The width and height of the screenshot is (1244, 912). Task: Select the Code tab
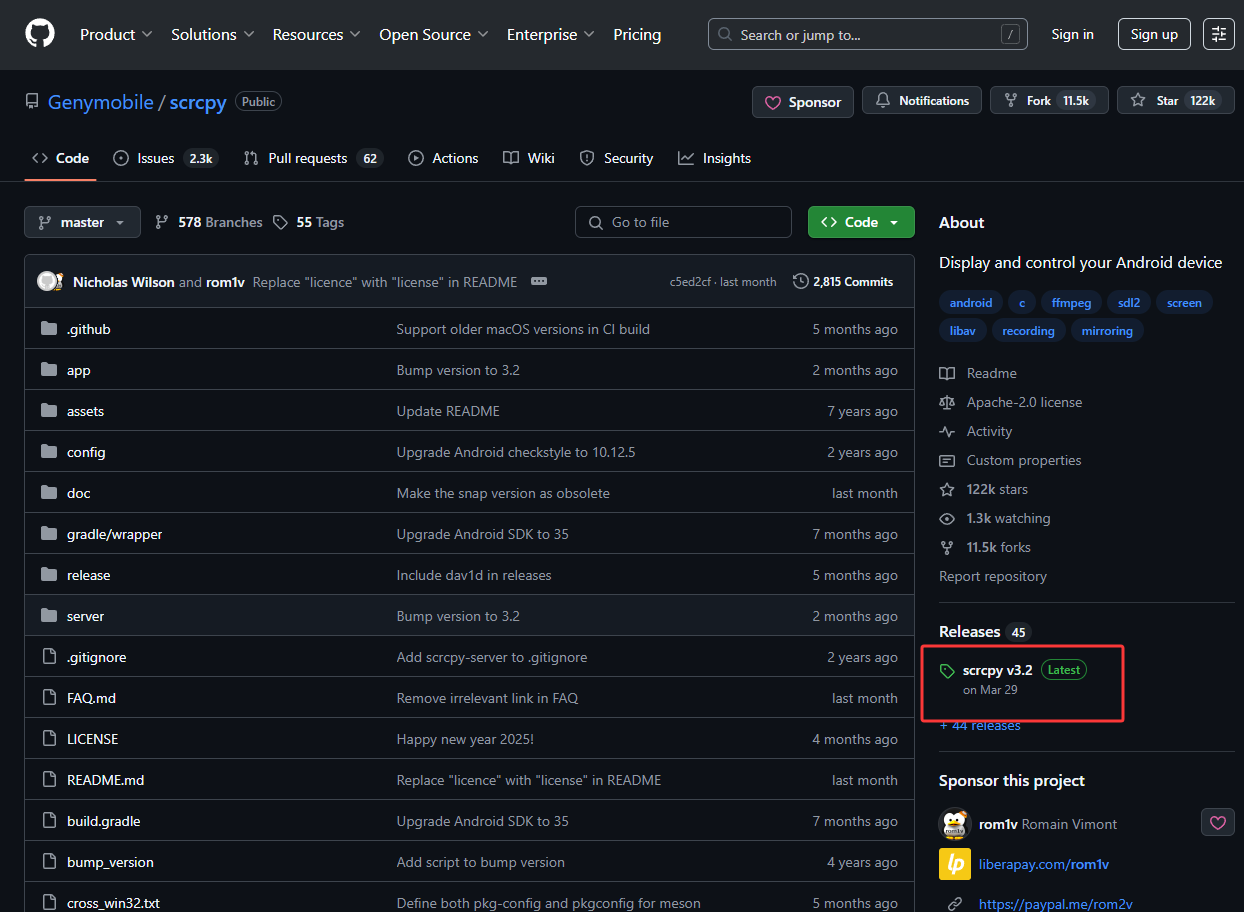[x=61, y=158]
